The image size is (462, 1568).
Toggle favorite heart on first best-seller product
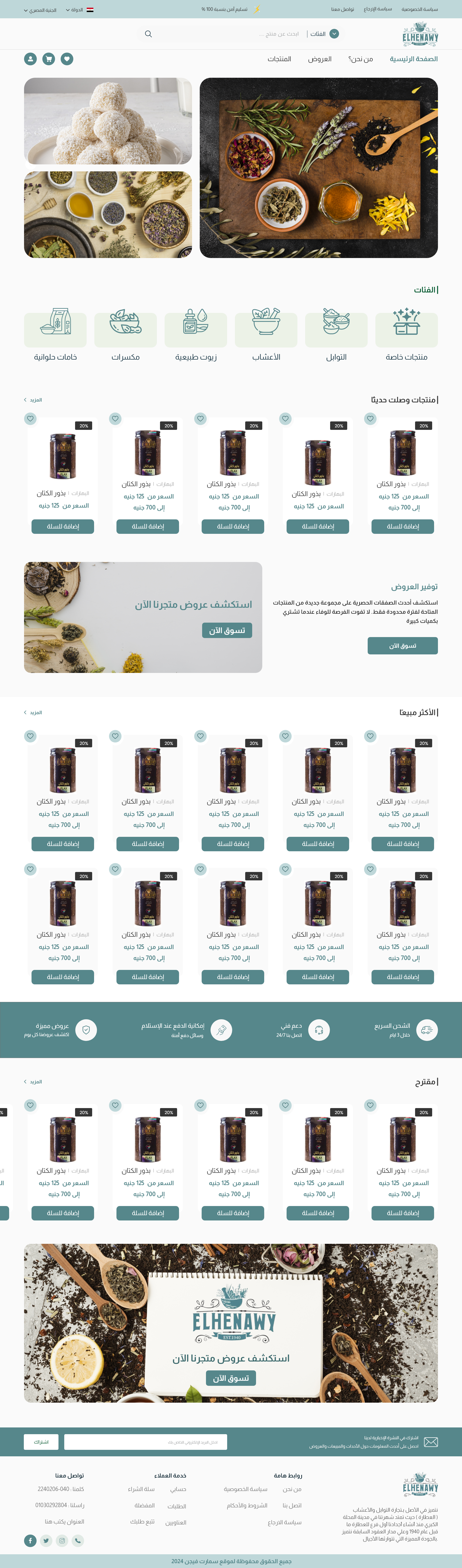click(x=370, y=736)
